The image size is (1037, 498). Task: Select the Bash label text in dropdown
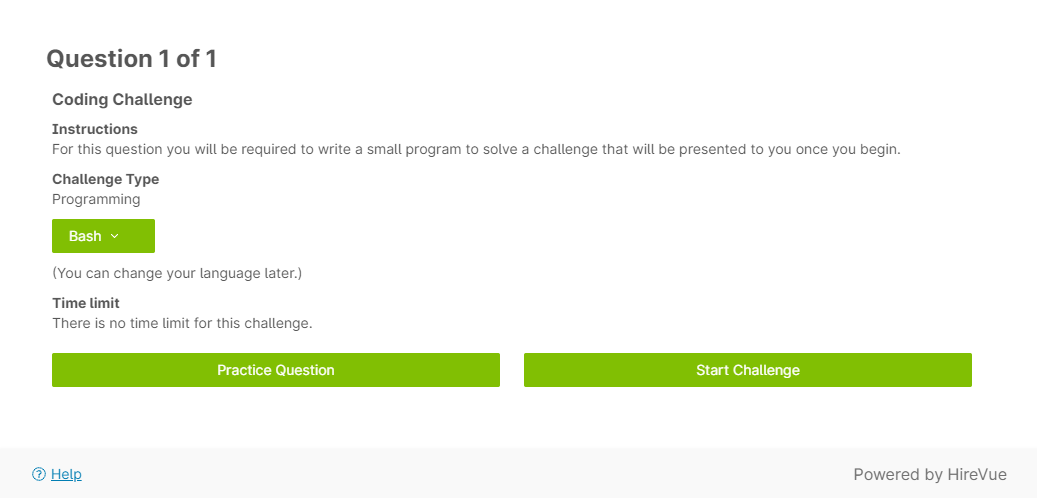(85, 236)
